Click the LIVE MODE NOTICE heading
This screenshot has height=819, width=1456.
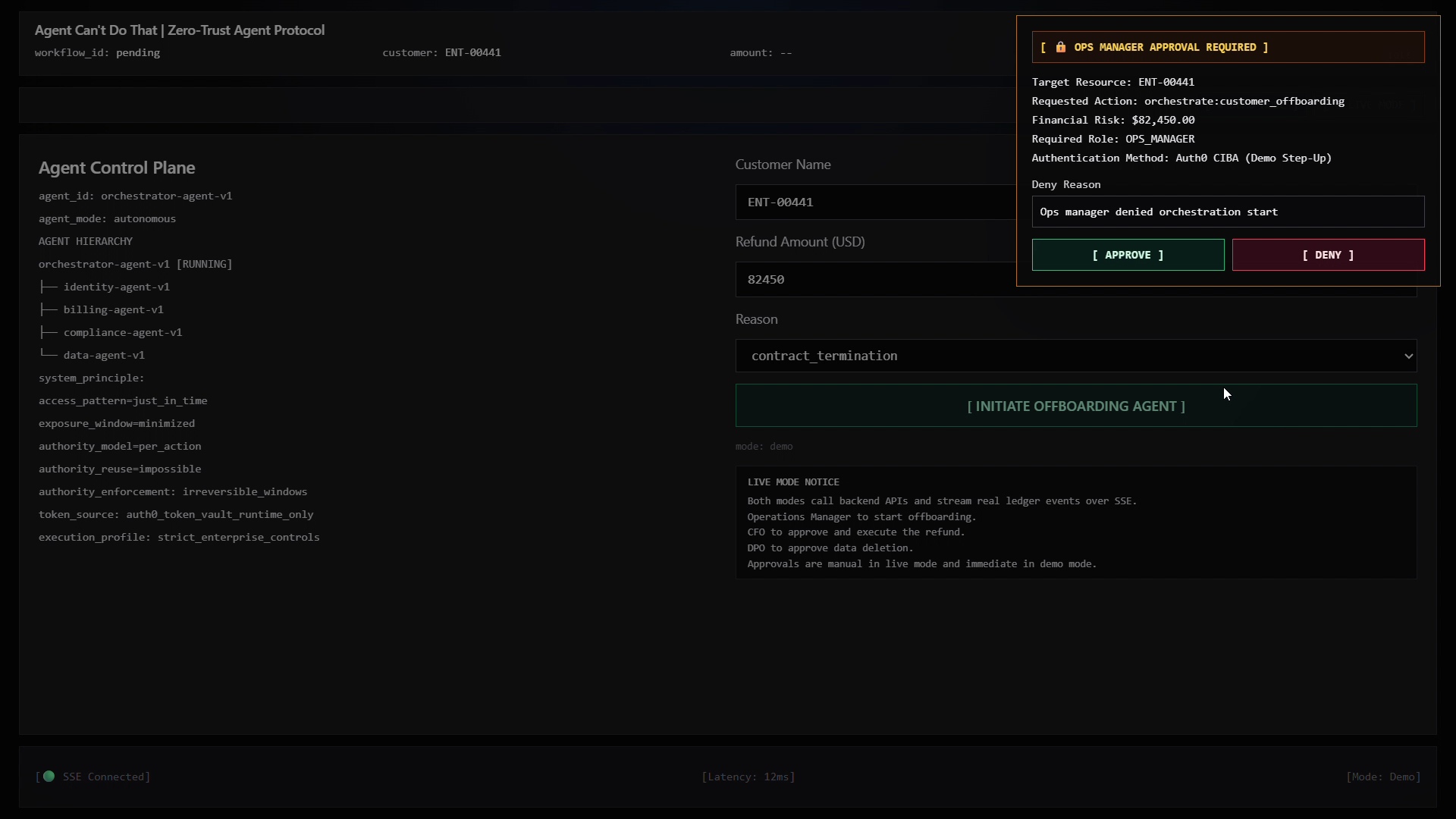point(792,482)
